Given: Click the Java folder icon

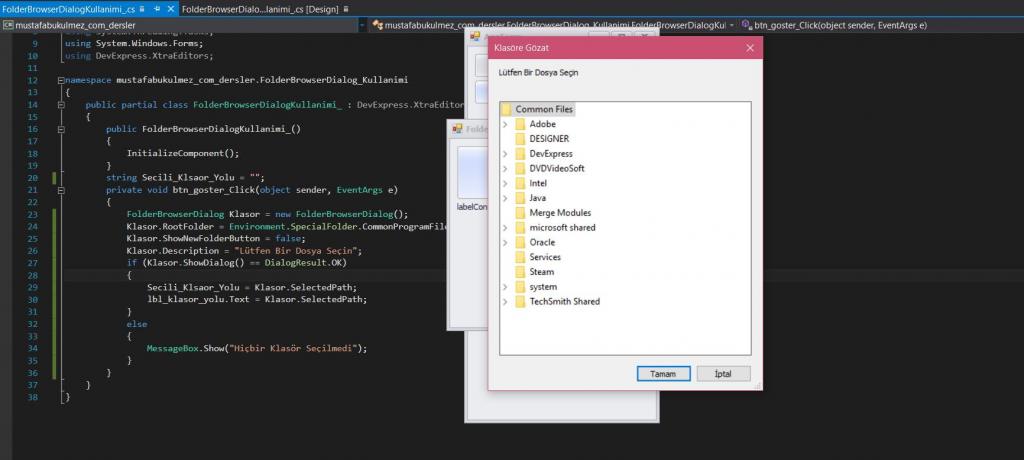Looking at the screenshot, I should [520, 198].
